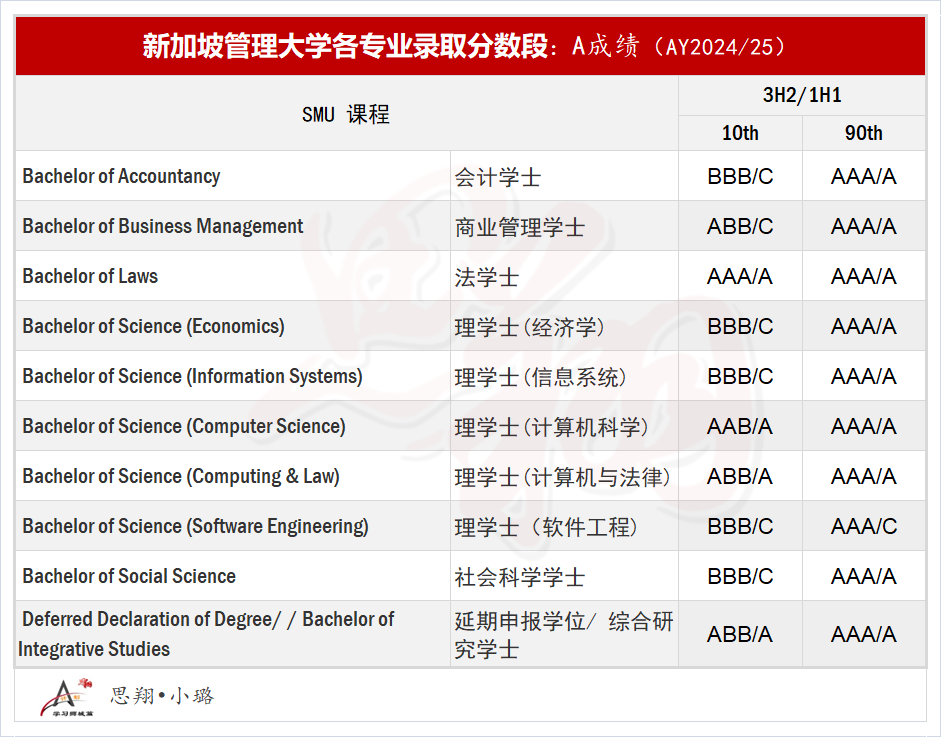
Task: Select 'Bachelor of Science (Economics)' text
Action: click(154, 326)
